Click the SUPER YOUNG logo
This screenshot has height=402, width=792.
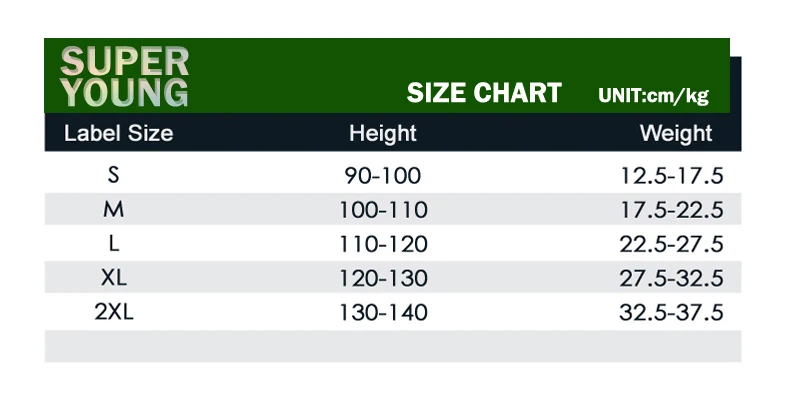[124, 77]
